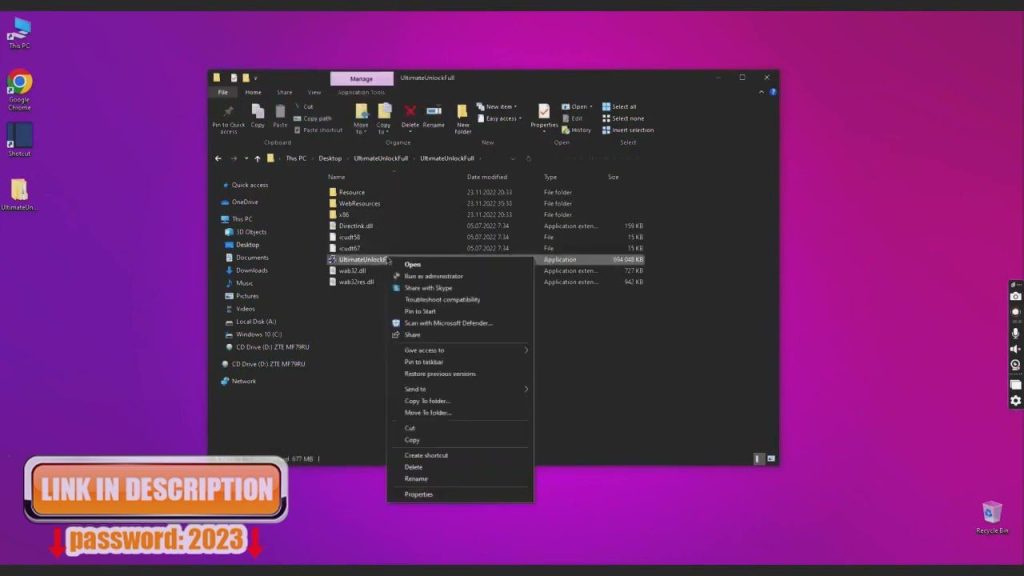1024x576 pixels.
Task: Open the UltimateUn folder on desktop
Action: click(x=18, y=190)
